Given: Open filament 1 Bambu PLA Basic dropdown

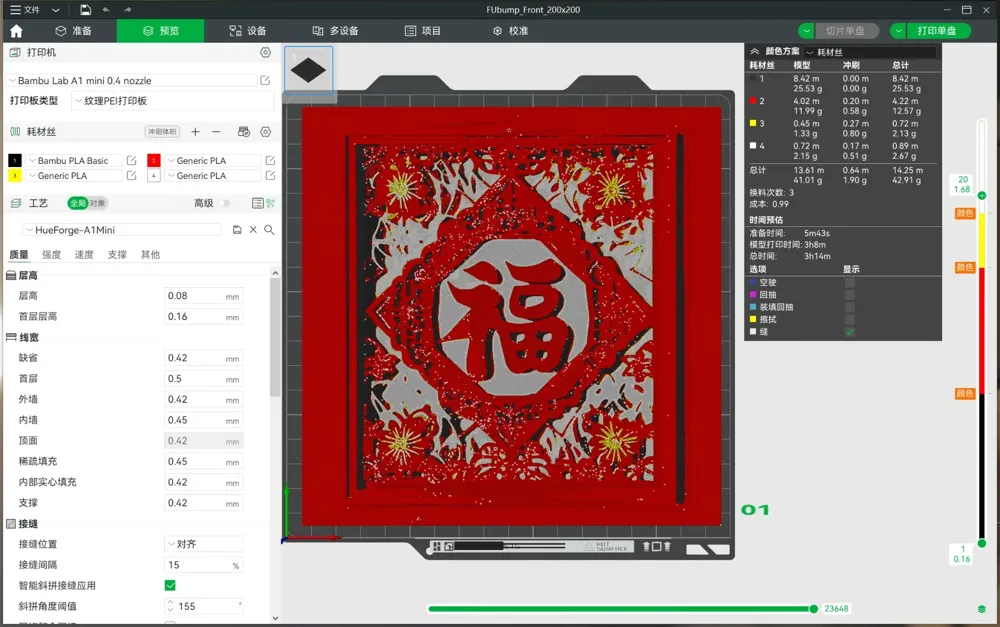Looking at the screenshot, I should pos(73,161).
